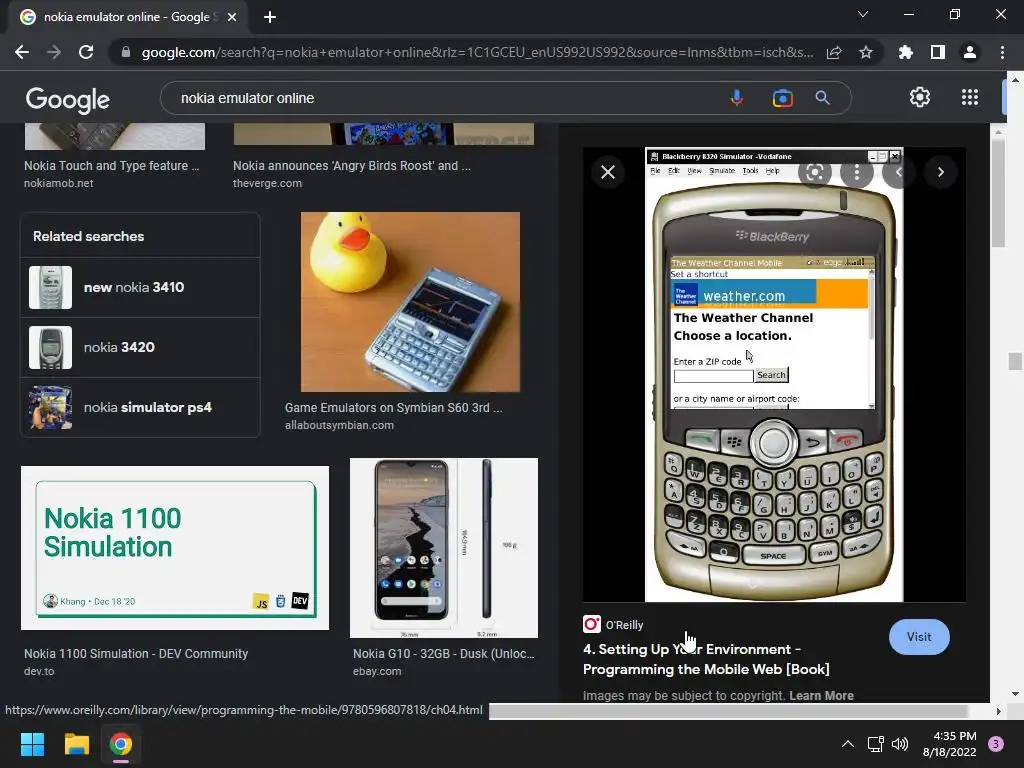Select related search nokia 3420
The width and height of the screenshot is (1024, 768).
click(140, 347)
